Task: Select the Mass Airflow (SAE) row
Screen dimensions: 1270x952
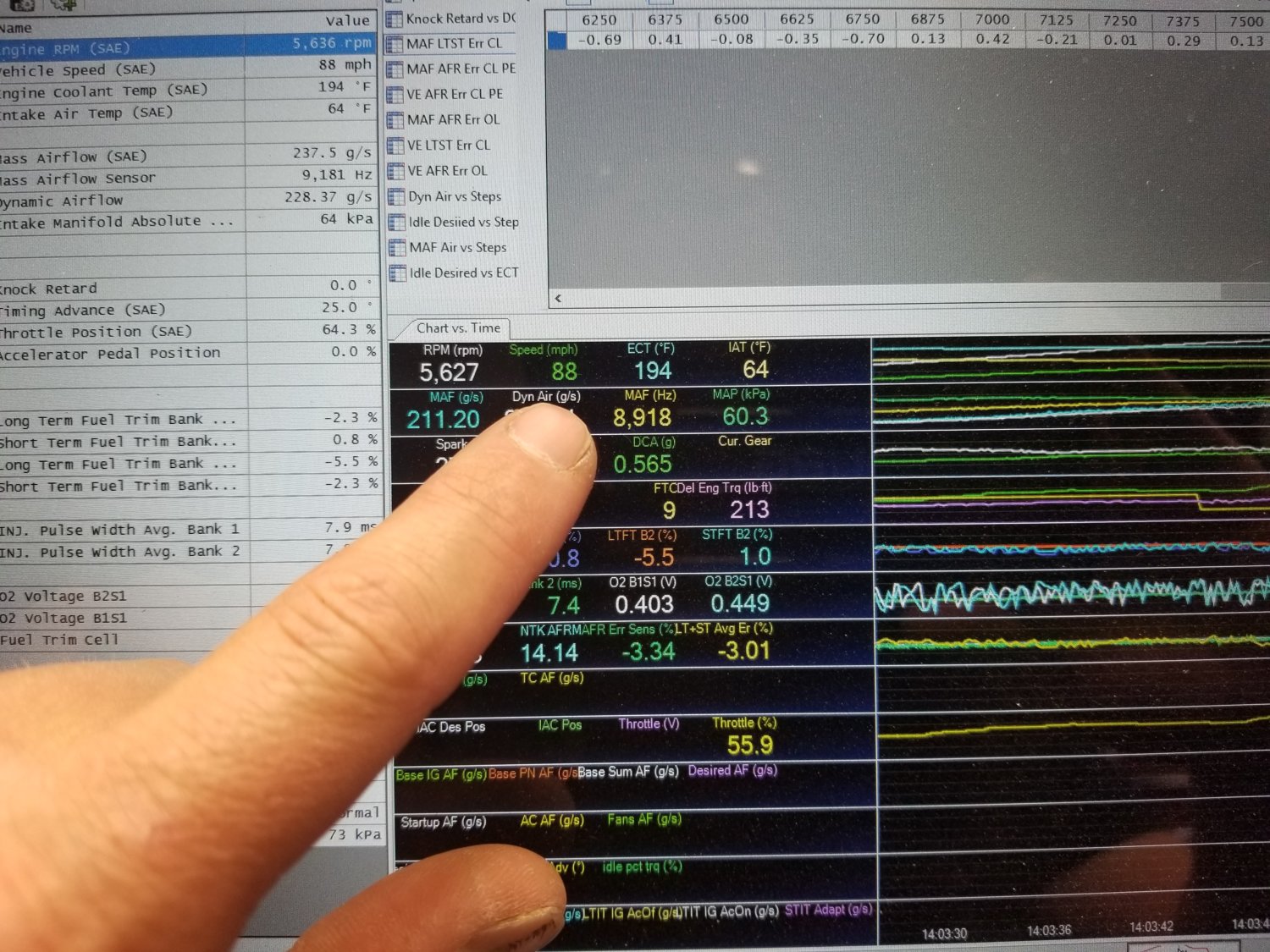Action: (188, 156)
